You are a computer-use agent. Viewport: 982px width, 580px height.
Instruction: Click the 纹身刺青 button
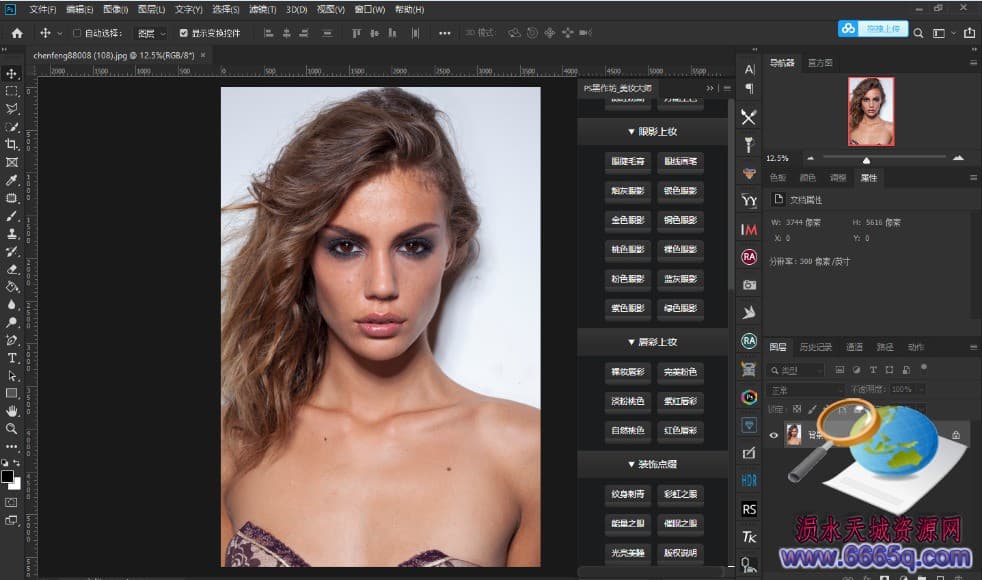coord(628,494)
